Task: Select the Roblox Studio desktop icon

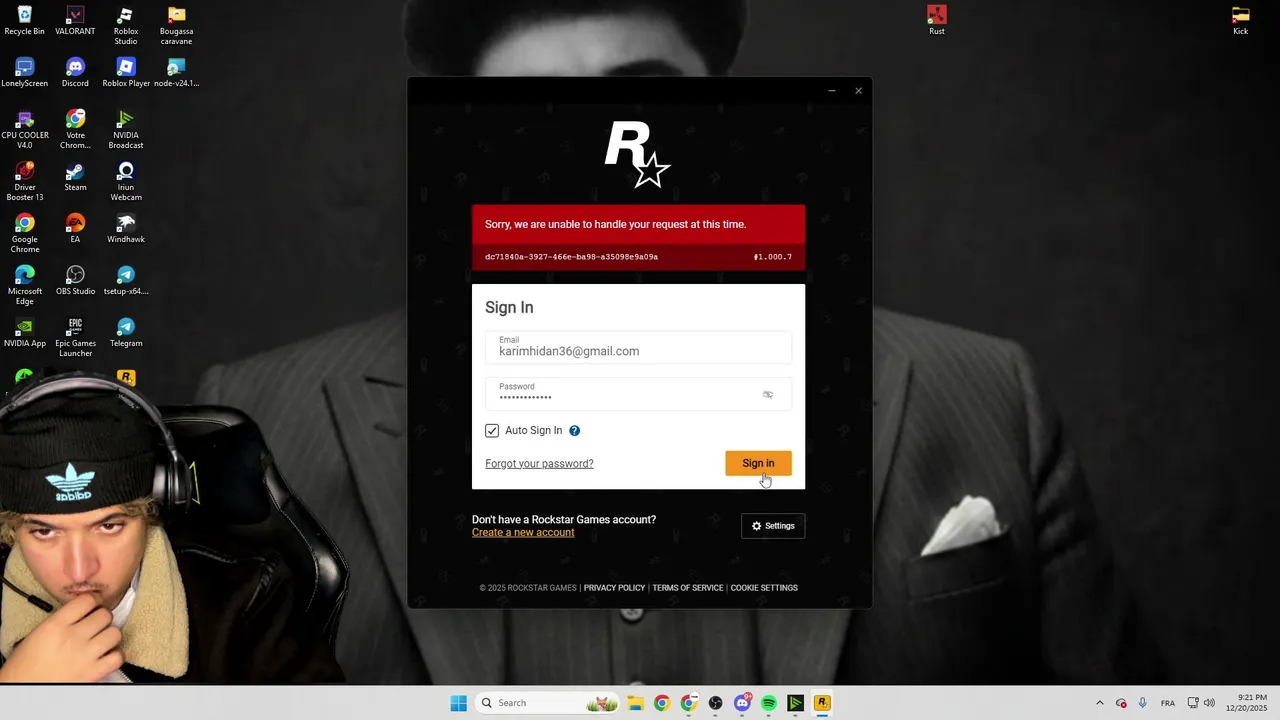Action: point(126,26)
